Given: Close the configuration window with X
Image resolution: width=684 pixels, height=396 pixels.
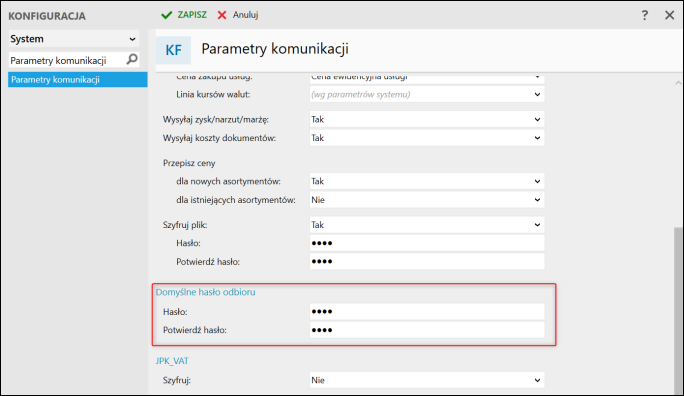Looking at the screenshot, I should coord(670,15).
